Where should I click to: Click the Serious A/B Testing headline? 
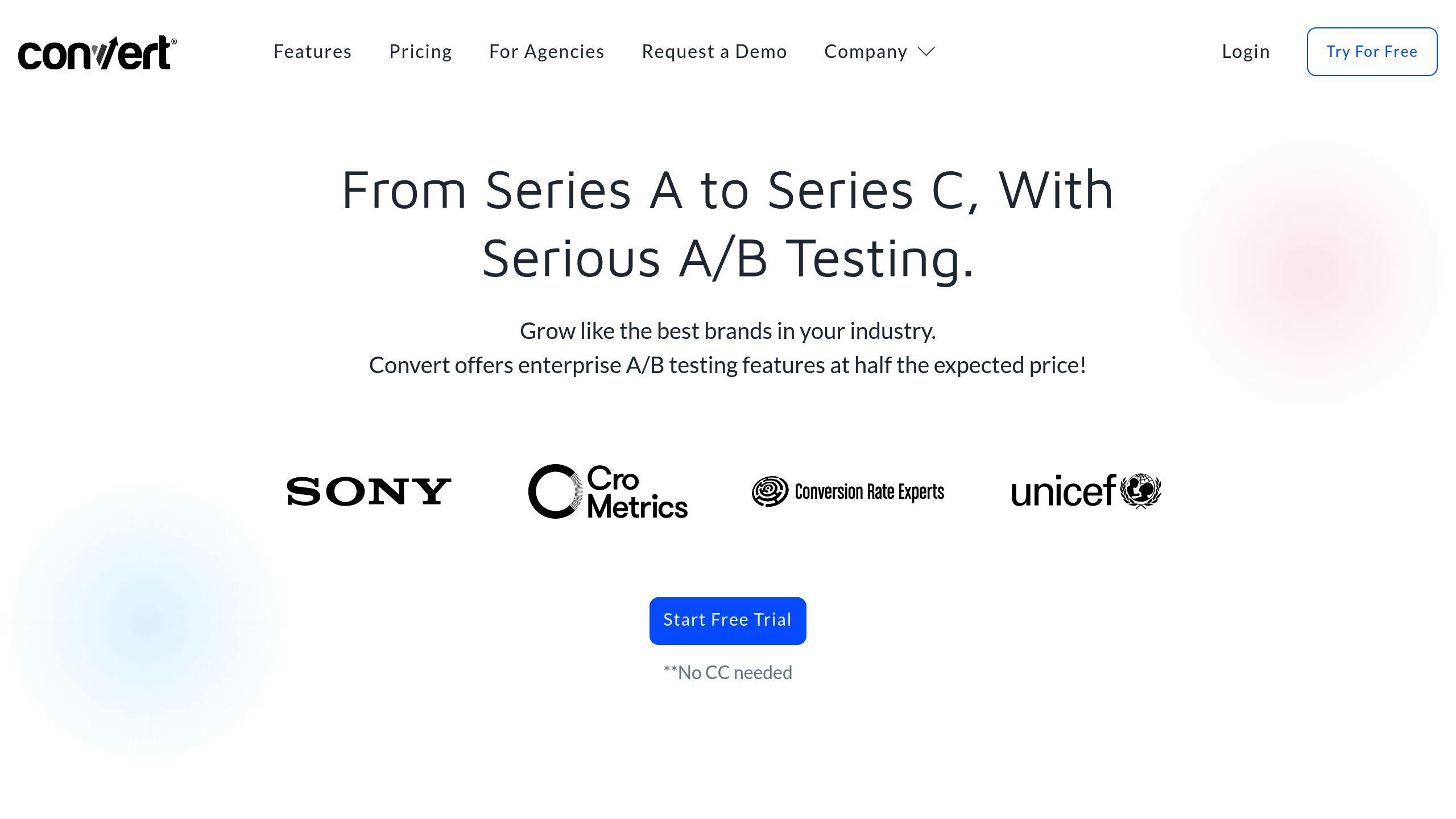727,259
